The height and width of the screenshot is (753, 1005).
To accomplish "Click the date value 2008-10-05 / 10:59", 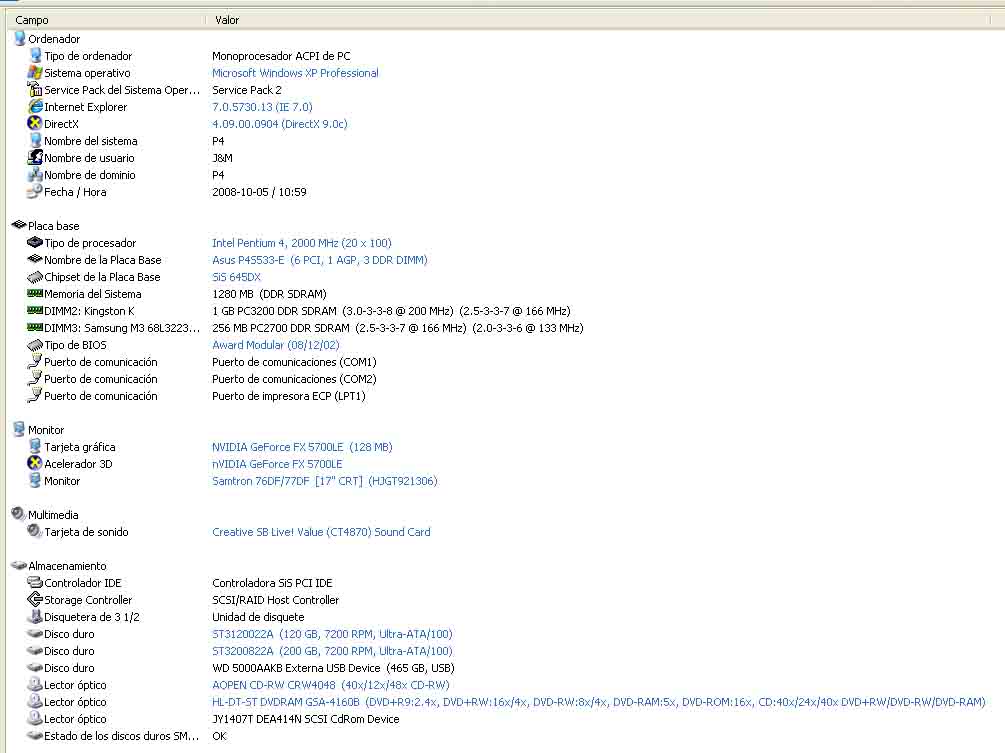I will point(259,192).
